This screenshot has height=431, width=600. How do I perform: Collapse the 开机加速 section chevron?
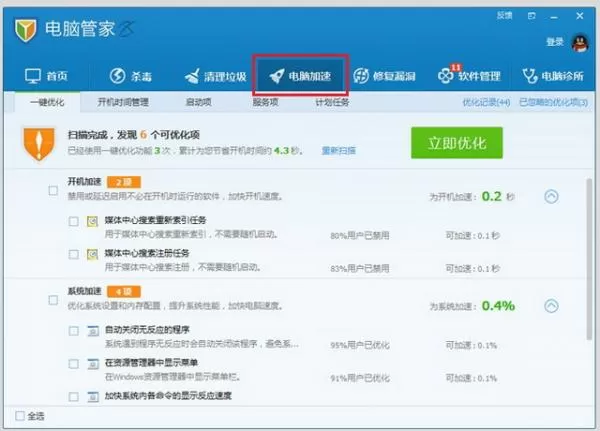click(x=551, y=196)
